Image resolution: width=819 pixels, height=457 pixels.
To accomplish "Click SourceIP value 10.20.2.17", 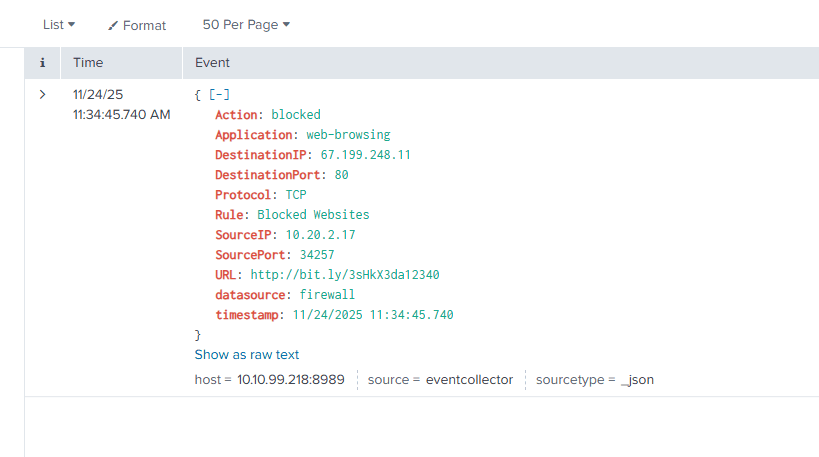I will (320, 235).
